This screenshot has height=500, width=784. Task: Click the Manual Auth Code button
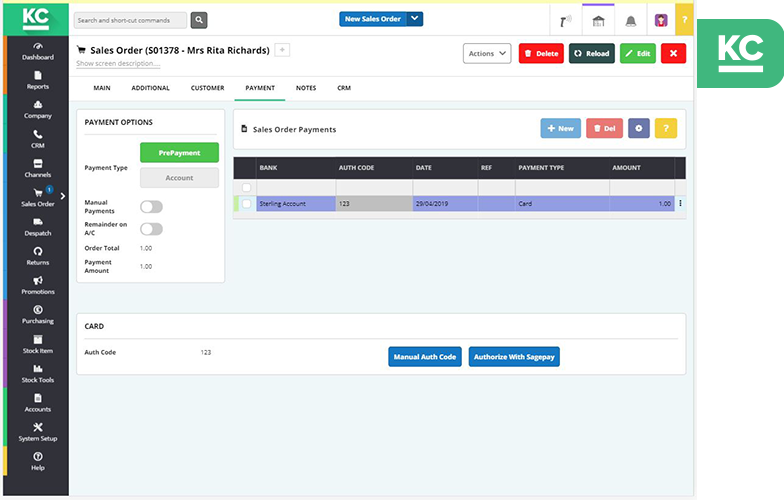(x=424, y=357)
